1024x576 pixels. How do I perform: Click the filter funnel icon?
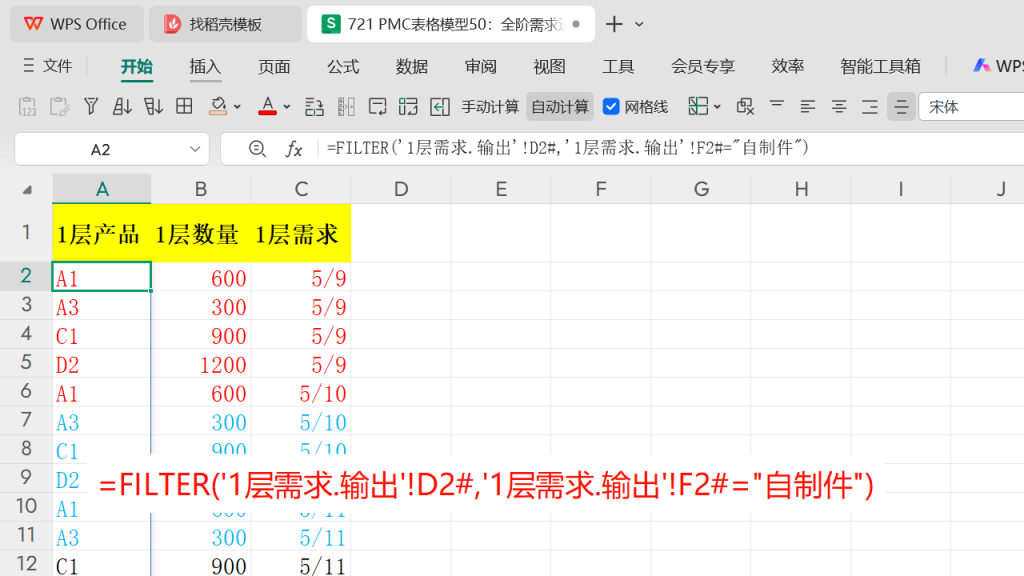pos(91,106)
